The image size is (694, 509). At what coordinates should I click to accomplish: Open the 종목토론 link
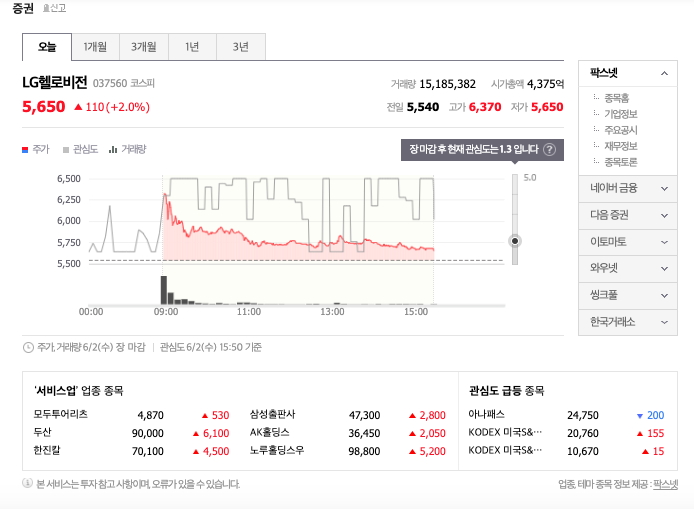point(621,162)
